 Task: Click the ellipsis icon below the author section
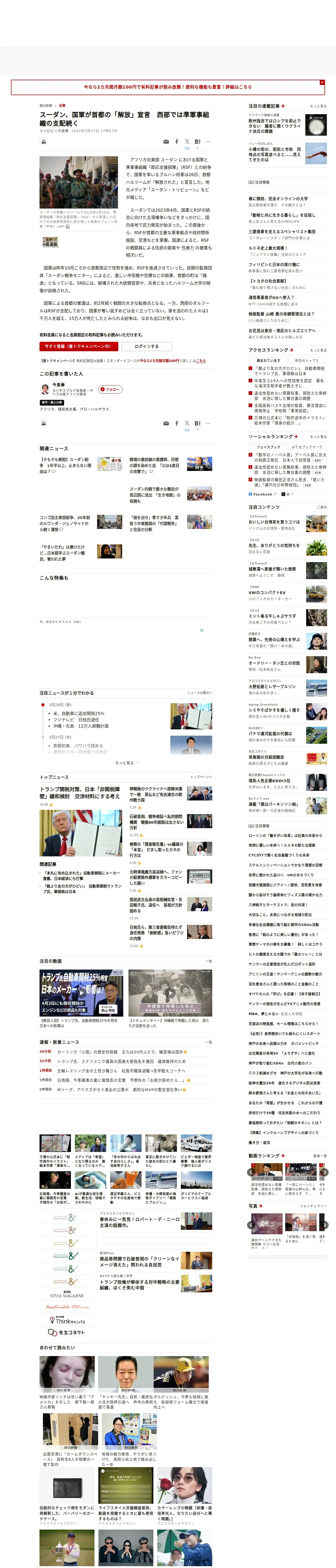pyautogui.click(x=208, y=423)
